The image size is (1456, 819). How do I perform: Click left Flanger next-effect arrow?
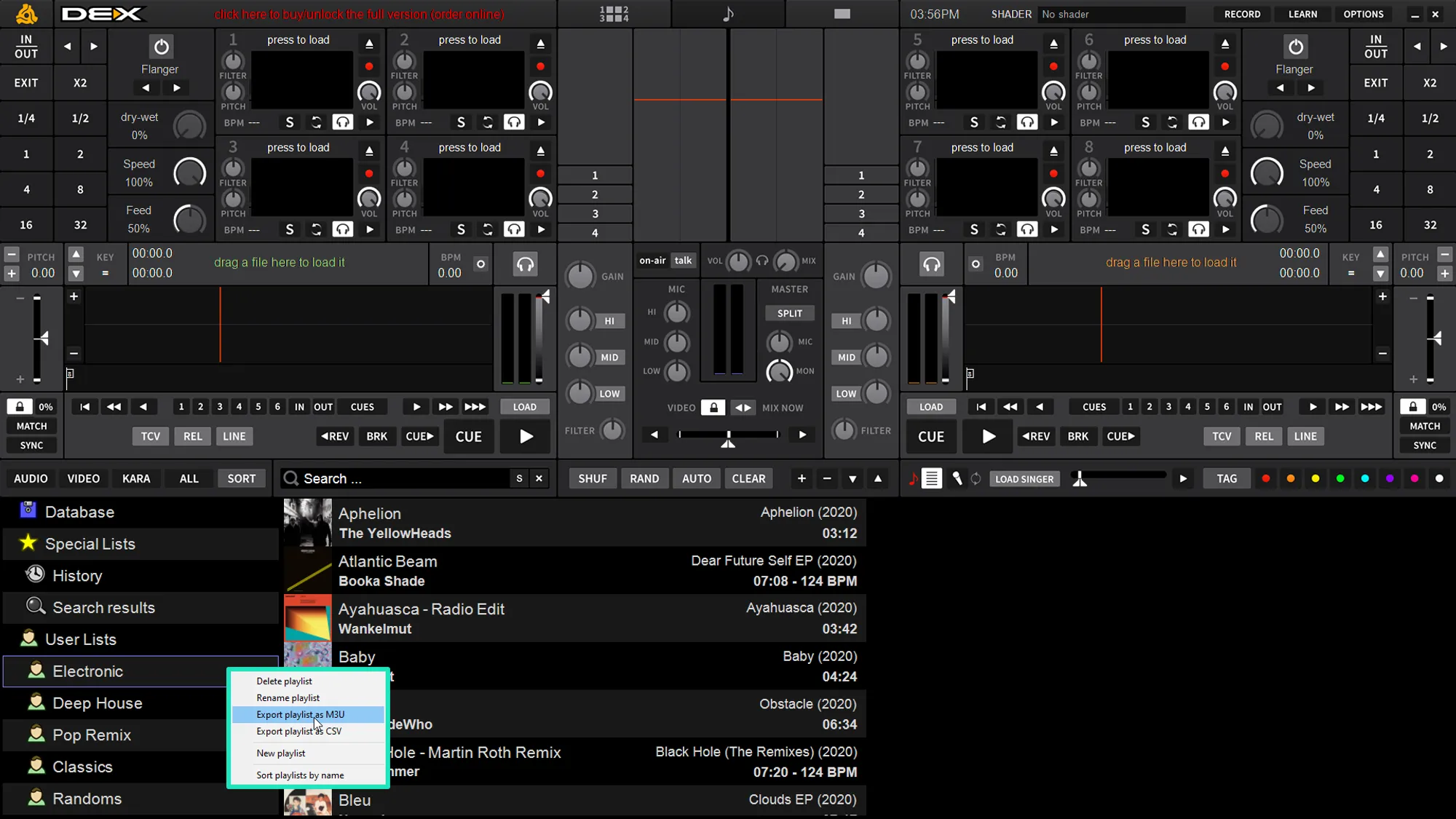click(176, 88)
